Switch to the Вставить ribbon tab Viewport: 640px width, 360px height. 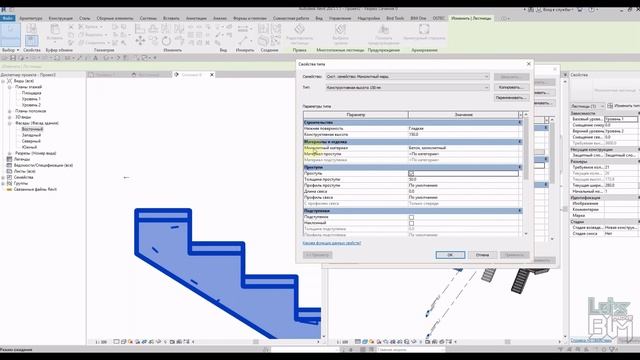pos(171,18)
